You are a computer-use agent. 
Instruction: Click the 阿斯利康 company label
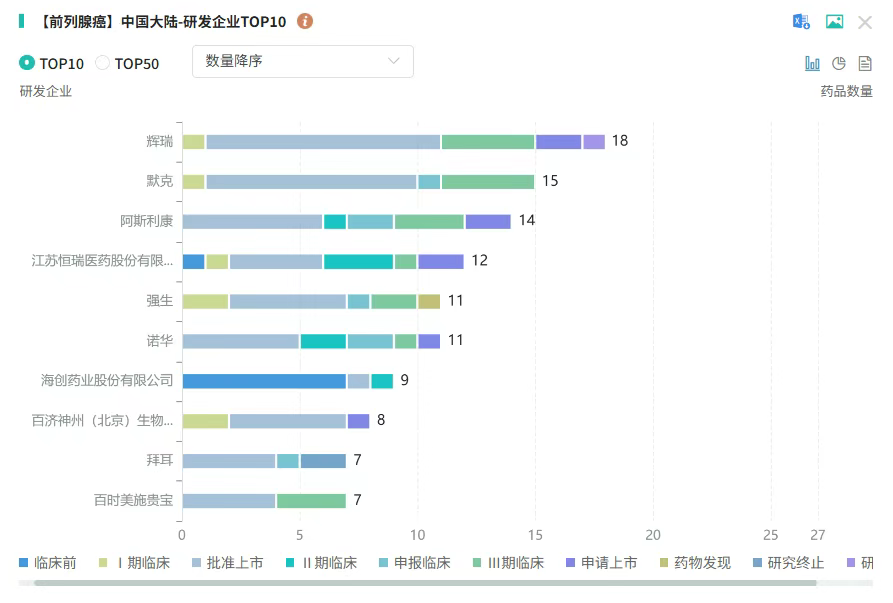146,221
